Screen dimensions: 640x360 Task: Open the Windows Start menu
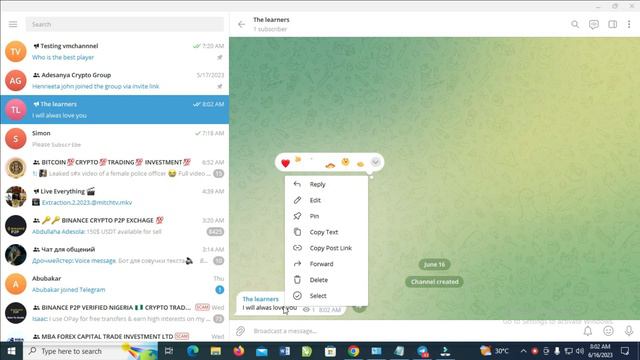[x=11, y=351]
